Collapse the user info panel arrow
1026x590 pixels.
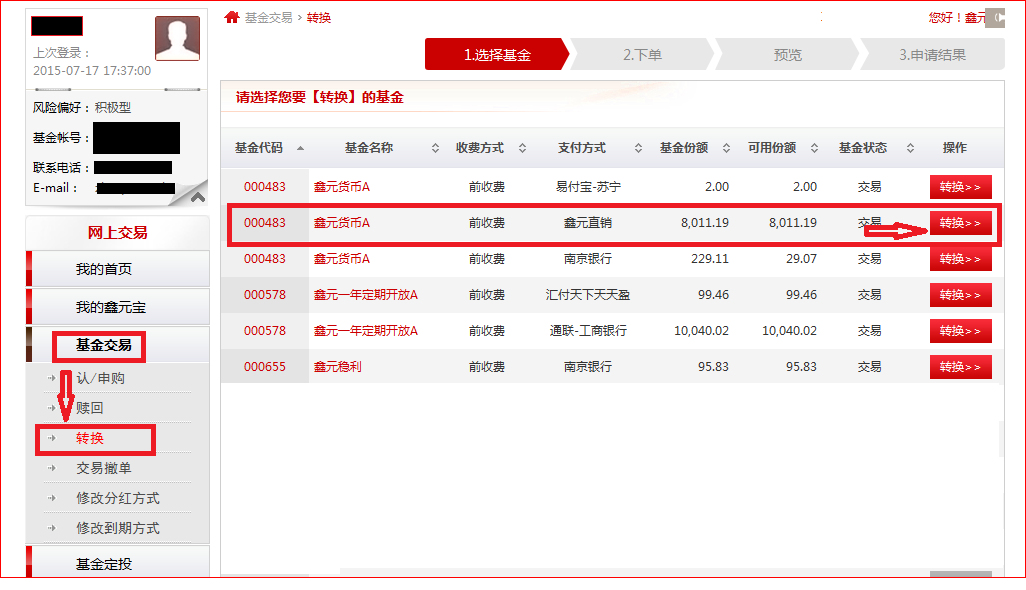(x=198, y=196)
